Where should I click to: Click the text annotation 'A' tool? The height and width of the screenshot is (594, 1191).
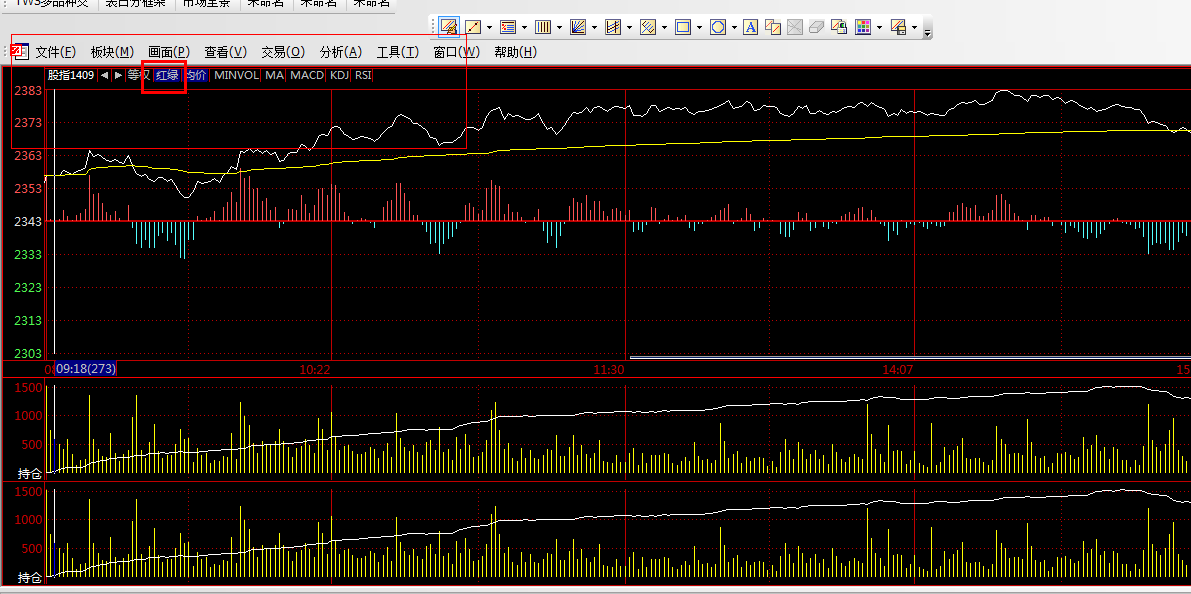click(x=750, y=27)
